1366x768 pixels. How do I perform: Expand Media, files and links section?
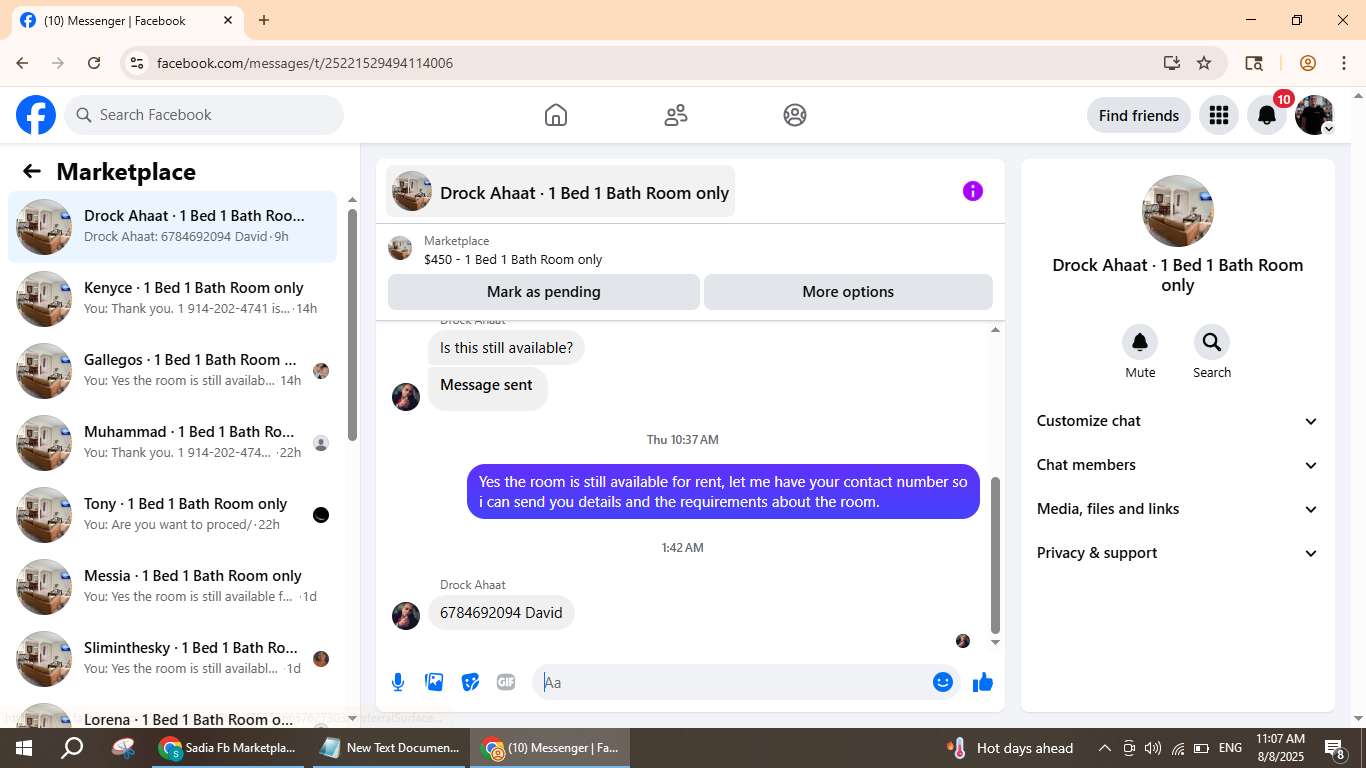pos(1178,509)
